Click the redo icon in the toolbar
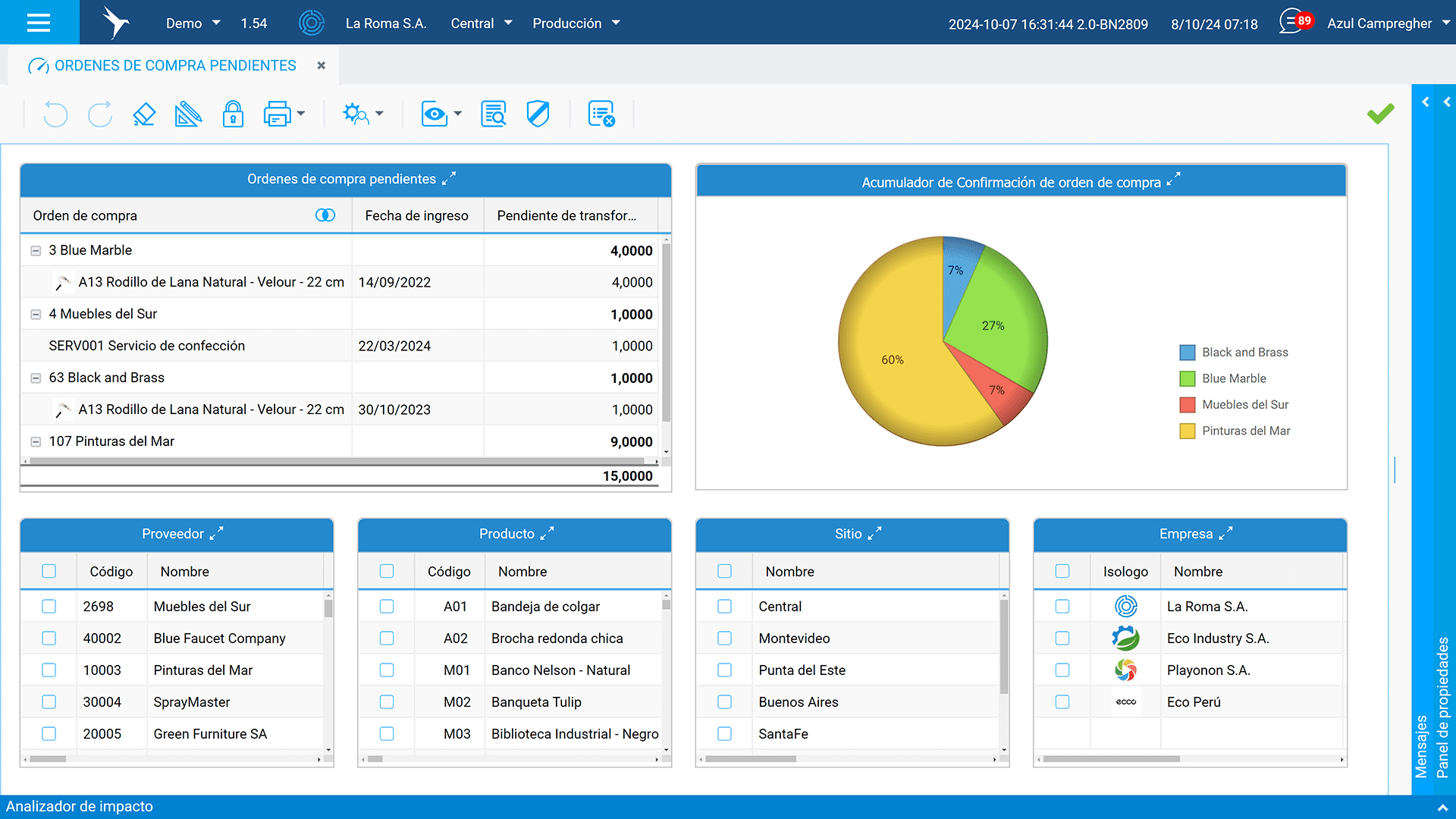1456x819 pixels. coord(99,114)
